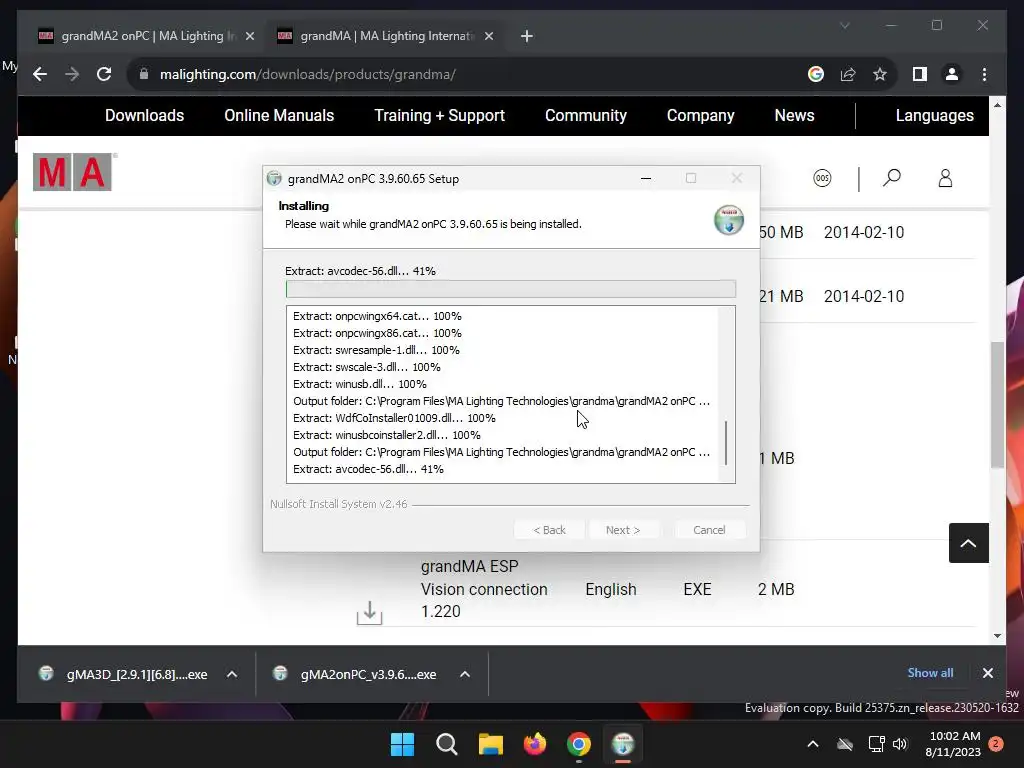The width and height of the screenshot is (1024, 768).
Task: Close the downloads bar
Action: click(x=987, y=673)
